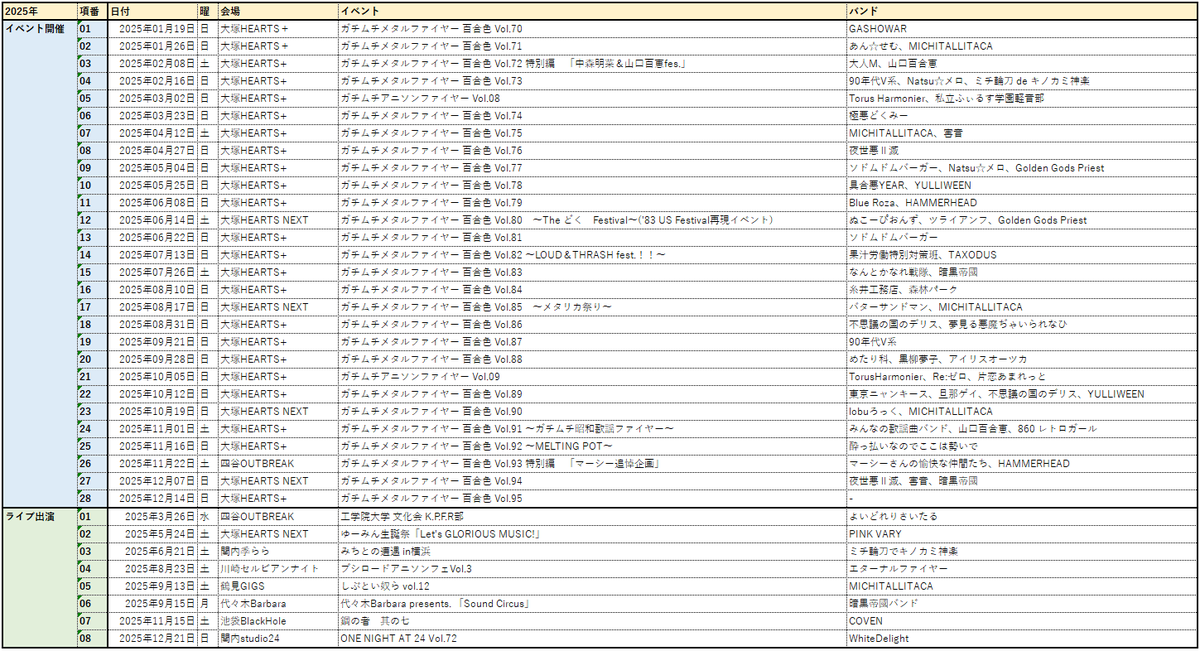Select the date cell 2025年9月15日

click(152, 603)
